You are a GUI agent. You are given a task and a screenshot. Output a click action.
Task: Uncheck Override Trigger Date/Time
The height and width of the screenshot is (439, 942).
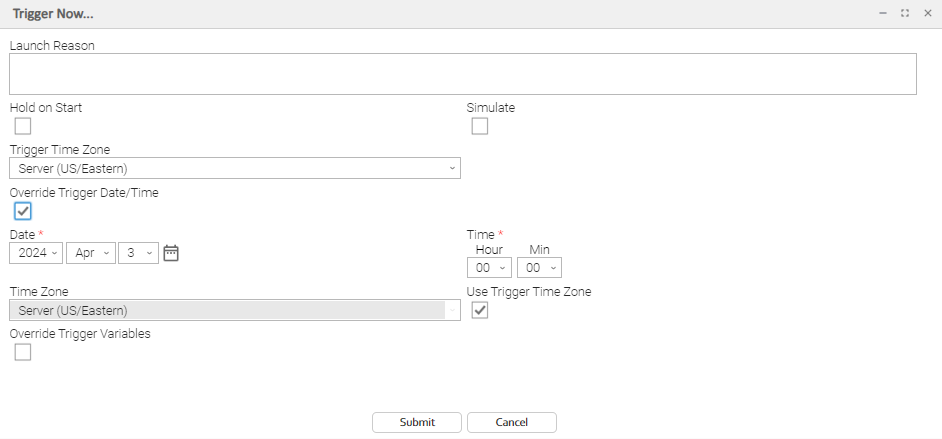tap(23, 211)
